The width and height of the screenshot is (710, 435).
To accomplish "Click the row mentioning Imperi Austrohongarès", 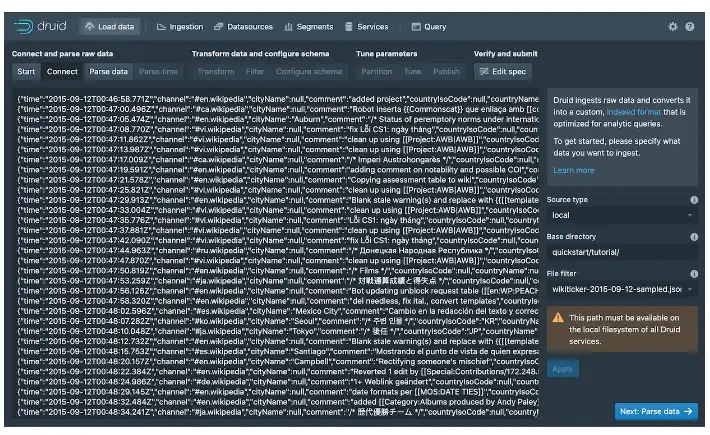I will pyautogui.click(x=278, y=159).
